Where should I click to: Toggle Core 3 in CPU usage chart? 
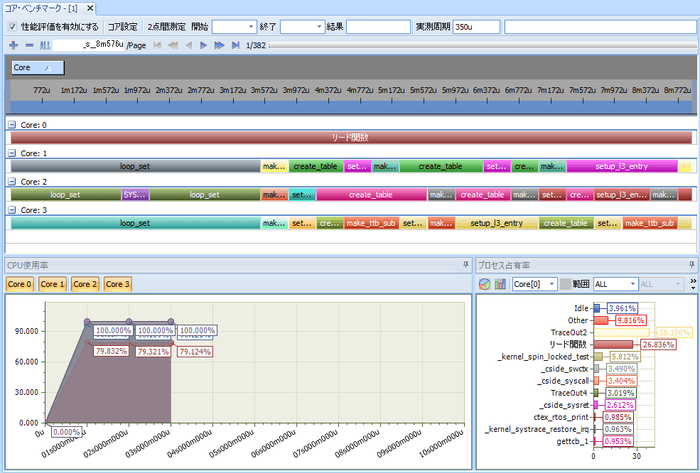118,284
